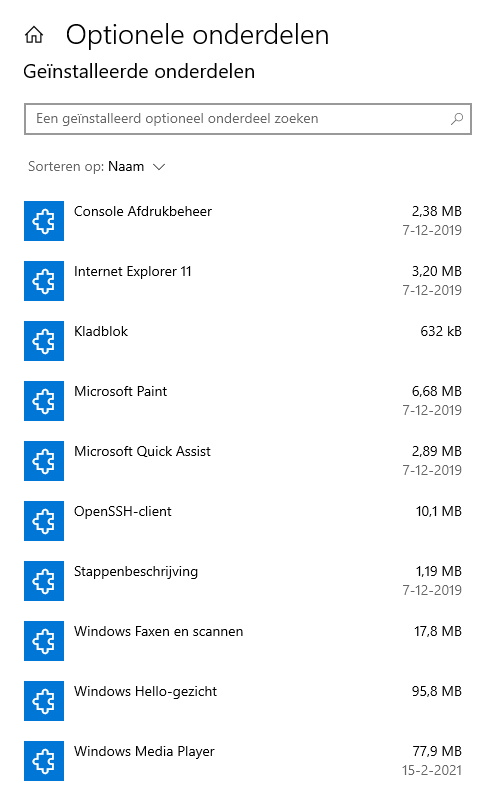Click the puzzle icon for Internet Explorer 11
The height and width of the screenshot is (794, 502).
(x=44, y=281)
